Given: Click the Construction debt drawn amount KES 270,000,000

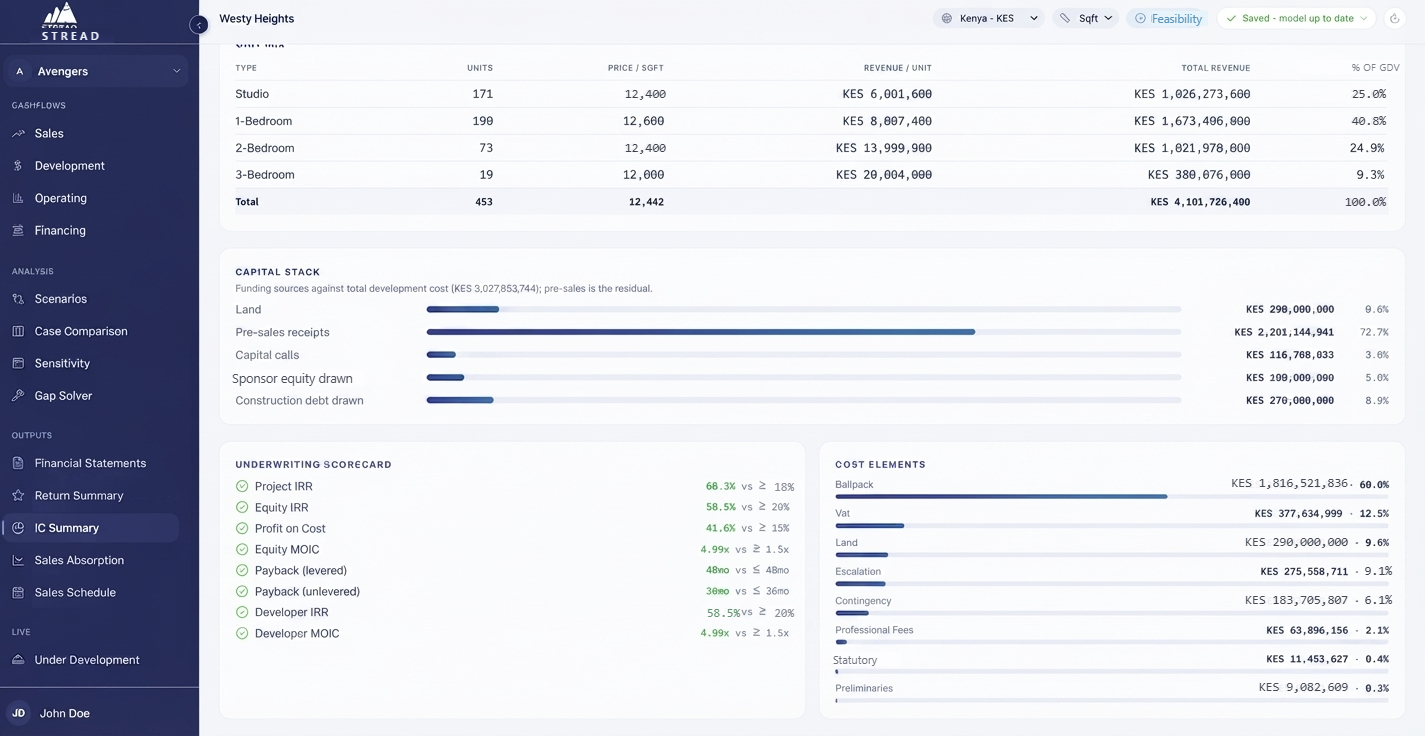Looking at the screenshot, I should pos(1290,401).
